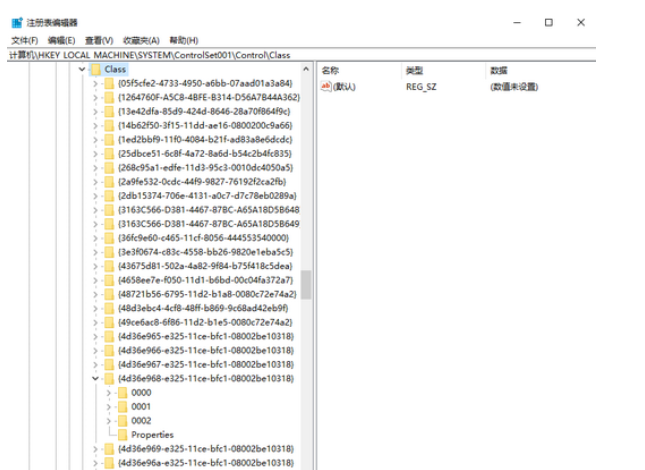Viewport: 645px width, 470px height.
Task: Minimize the Registry Editor window
Action: click(x=517, y=22)
